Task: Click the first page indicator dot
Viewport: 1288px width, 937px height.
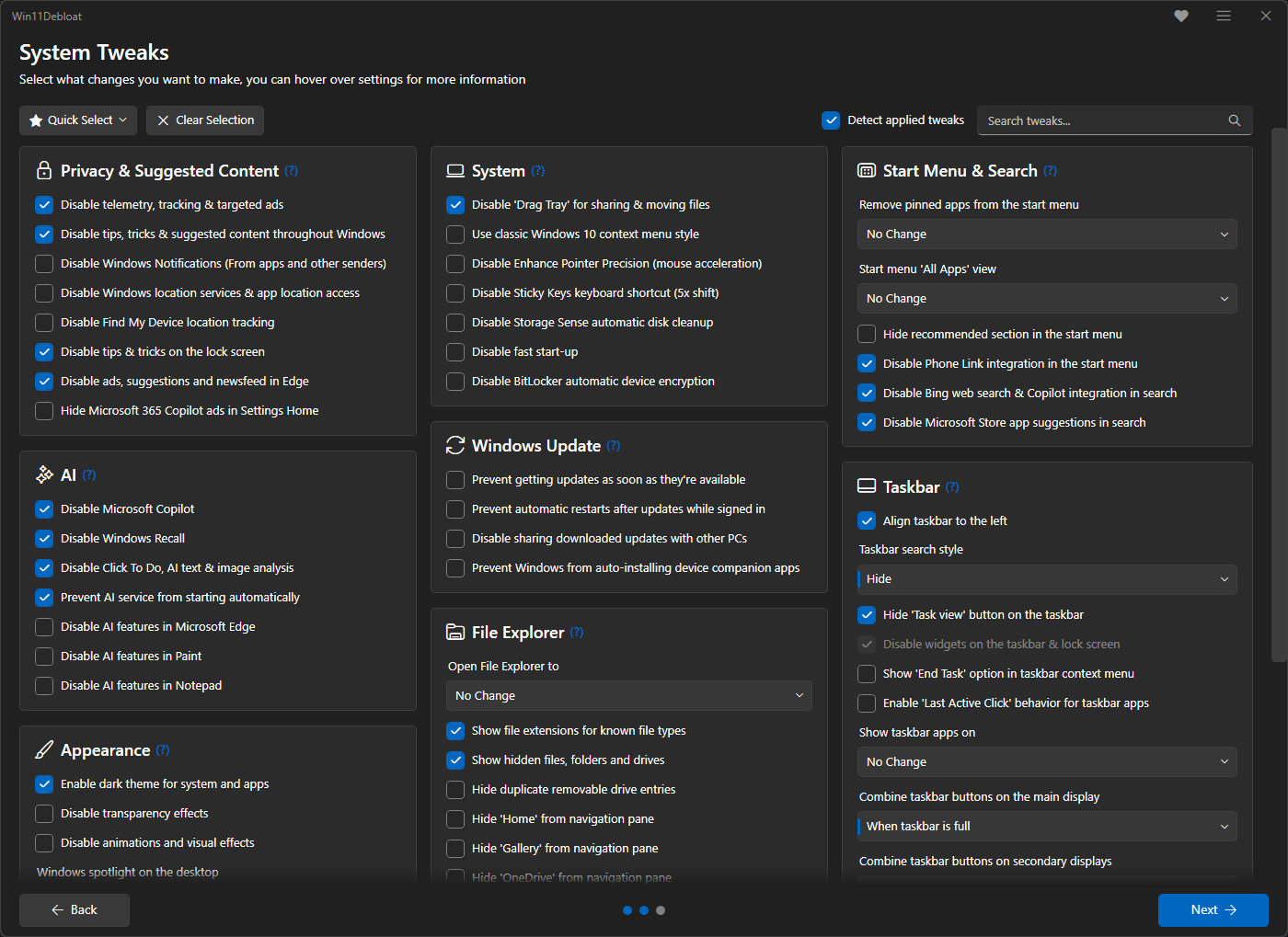Action: [627, 910]
